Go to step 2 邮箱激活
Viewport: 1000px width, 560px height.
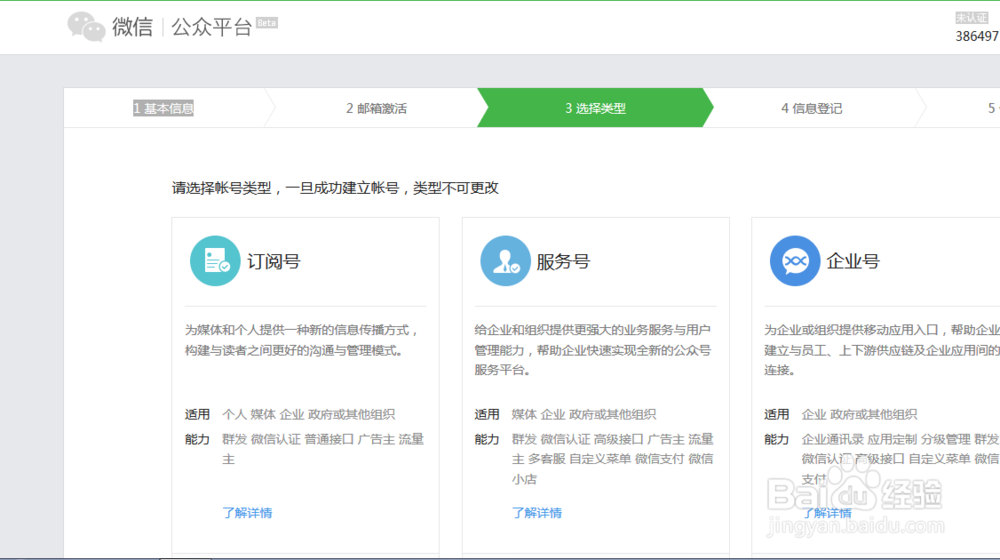pos(376,108)
